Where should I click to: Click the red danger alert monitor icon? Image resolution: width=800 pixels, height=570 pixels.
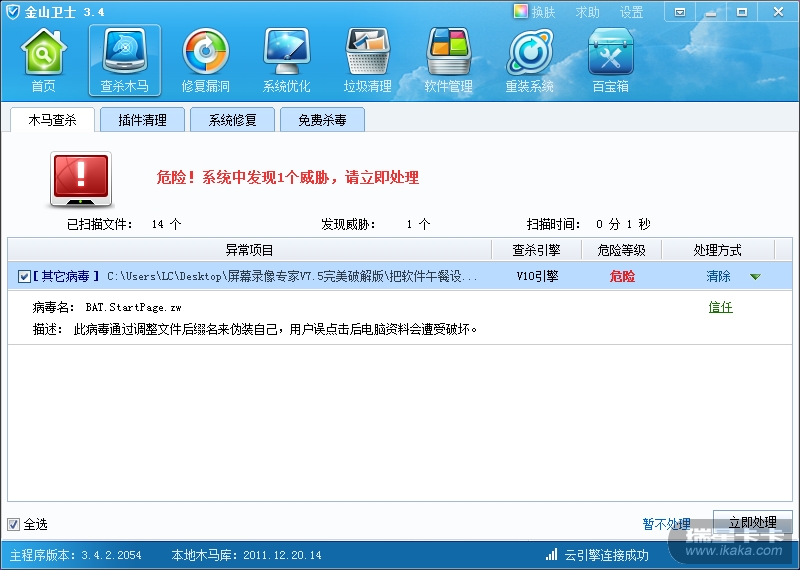(x=81, y=179)
